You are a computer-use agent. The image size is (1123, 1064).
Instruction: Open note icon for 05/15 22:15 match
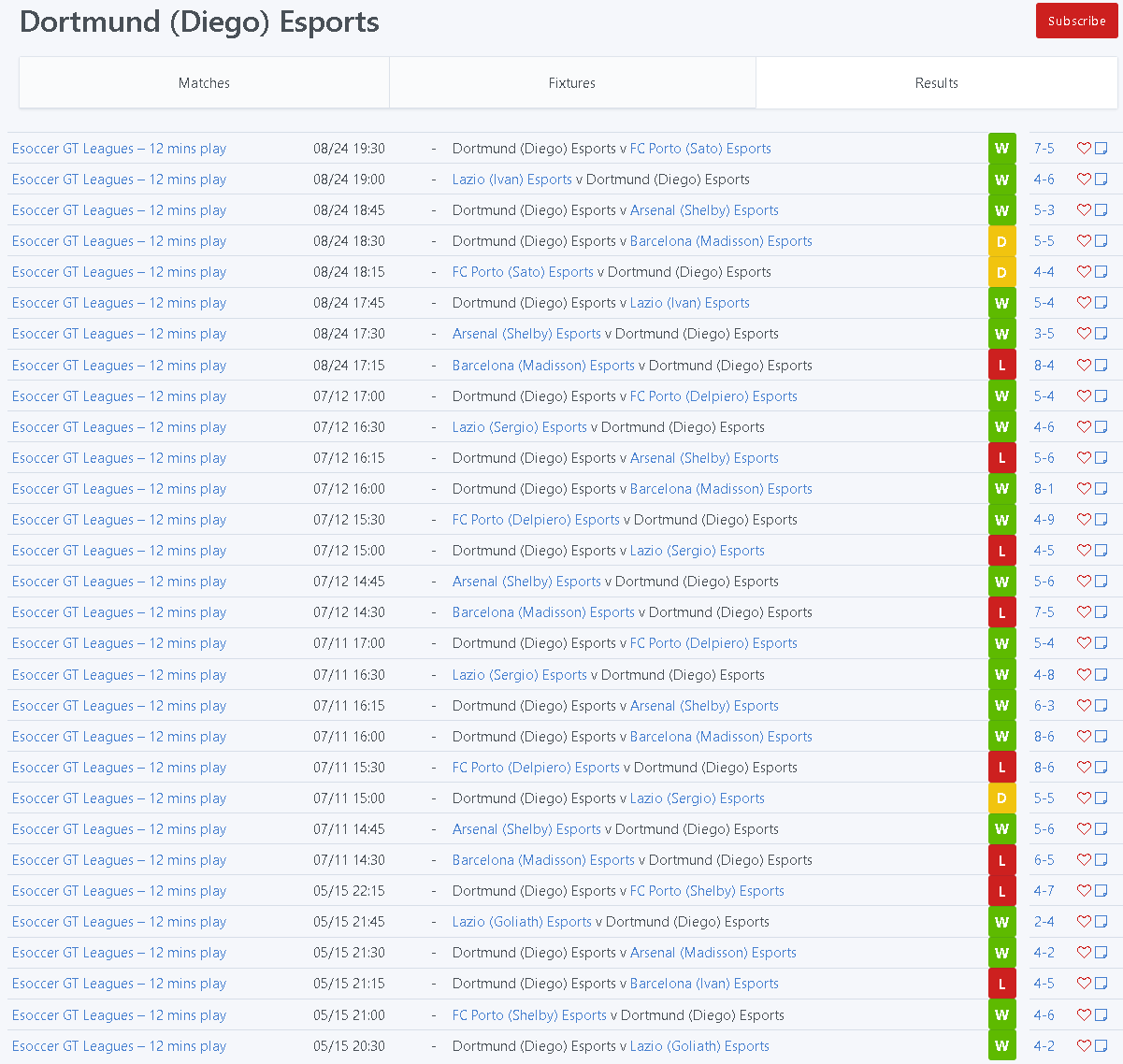[1101, 890]
